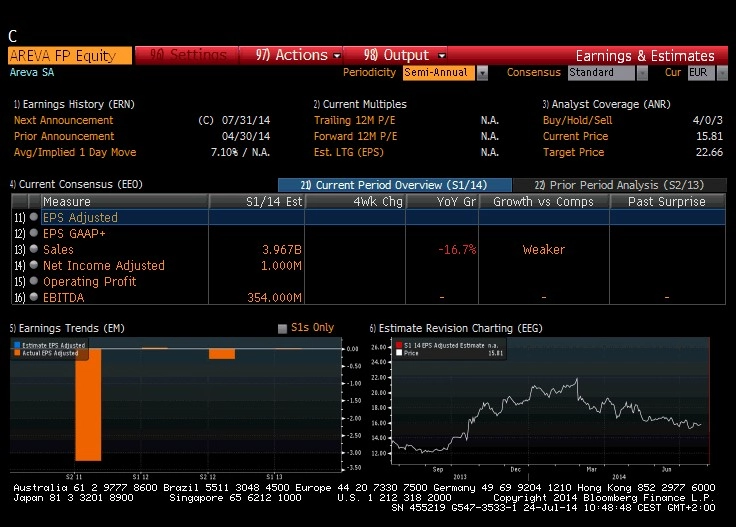The image size is (736, 527).
Task: Select the EPS Adjusted radio button
Action: tap(34, 217)
